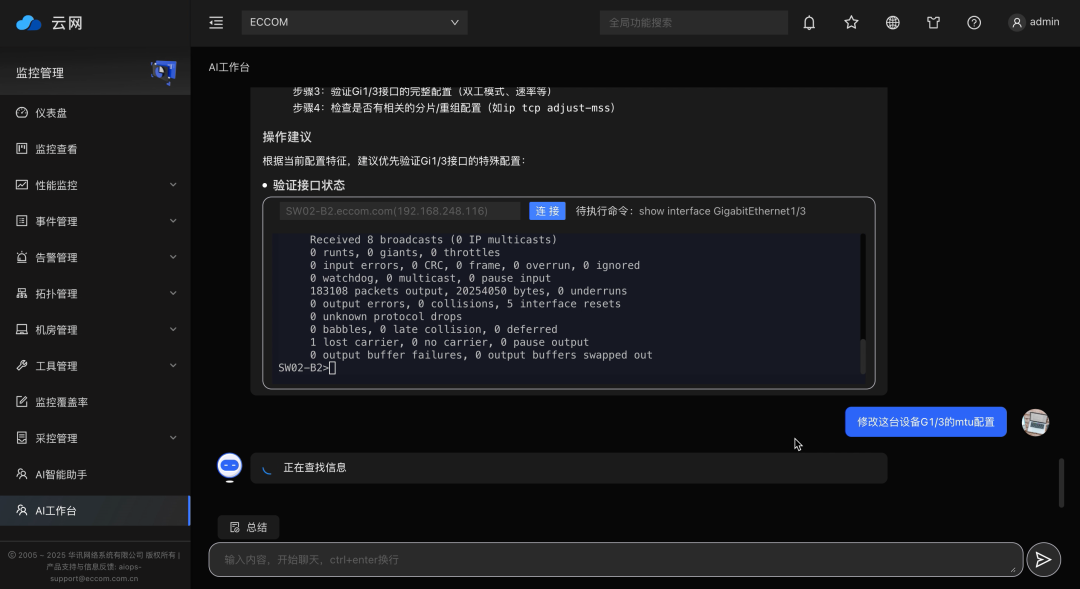Expand the 性能监控 submenu chevron
The width and height of the screenshot is (1080, 589).
pyautogui.click(x=173, y=185)
